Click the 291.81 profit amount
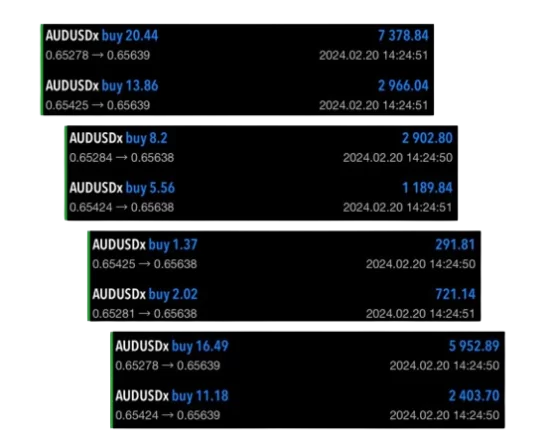The image size is (550, 447). (x=455, y=244)
